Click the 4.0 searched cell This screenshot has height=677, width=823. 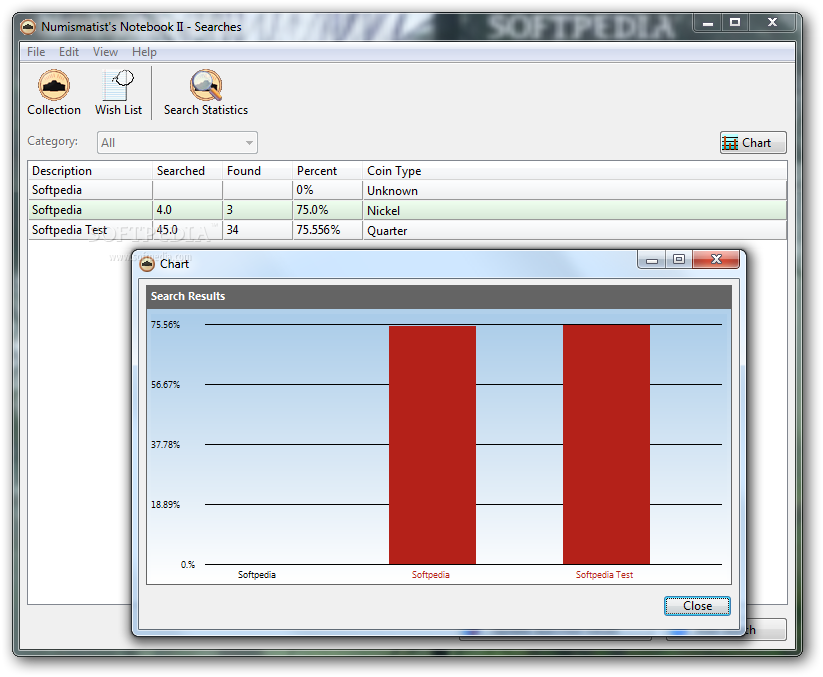[187, 210]
